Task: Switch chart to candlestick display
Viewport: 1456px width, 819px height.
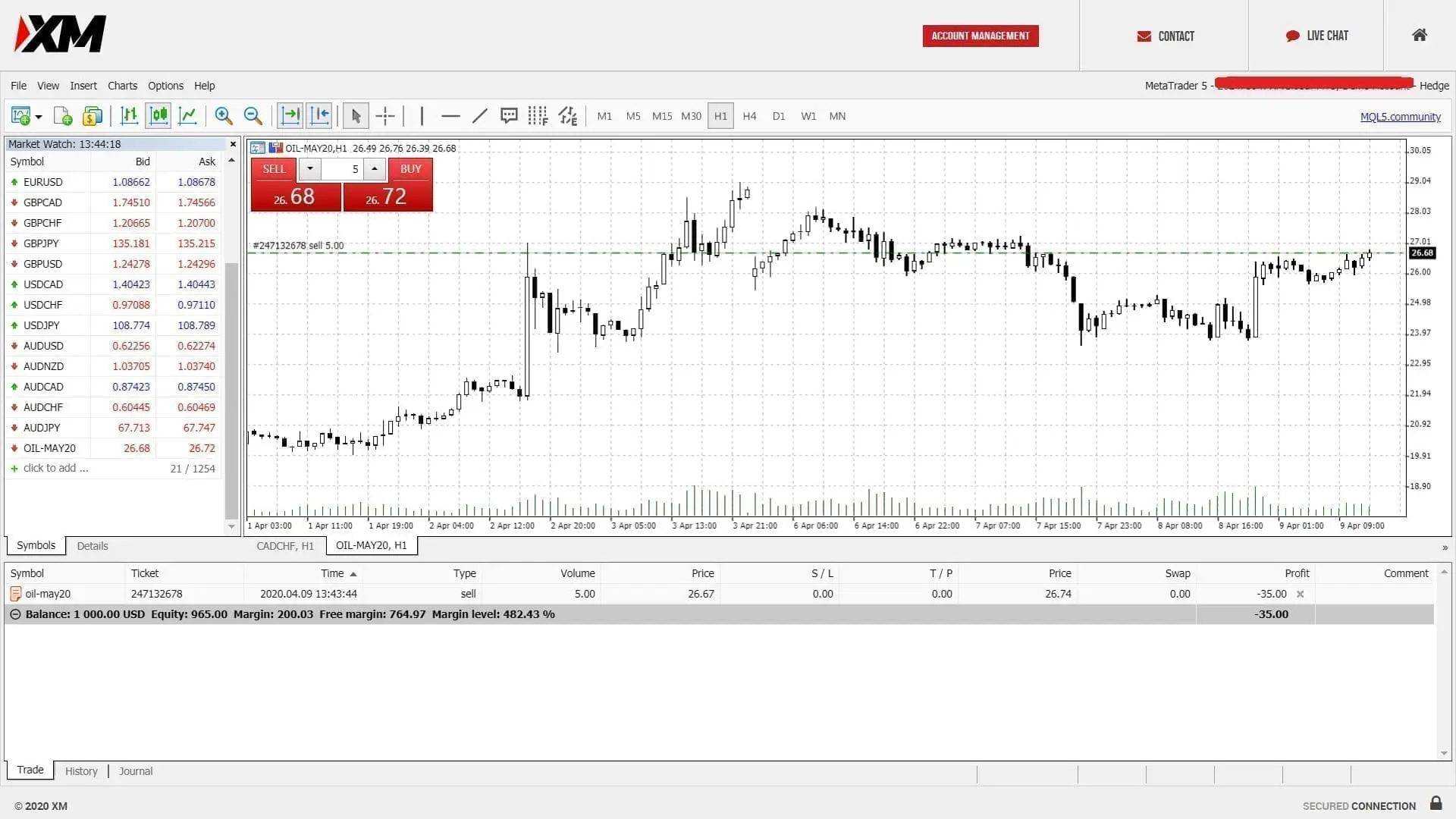Action: 158,115
